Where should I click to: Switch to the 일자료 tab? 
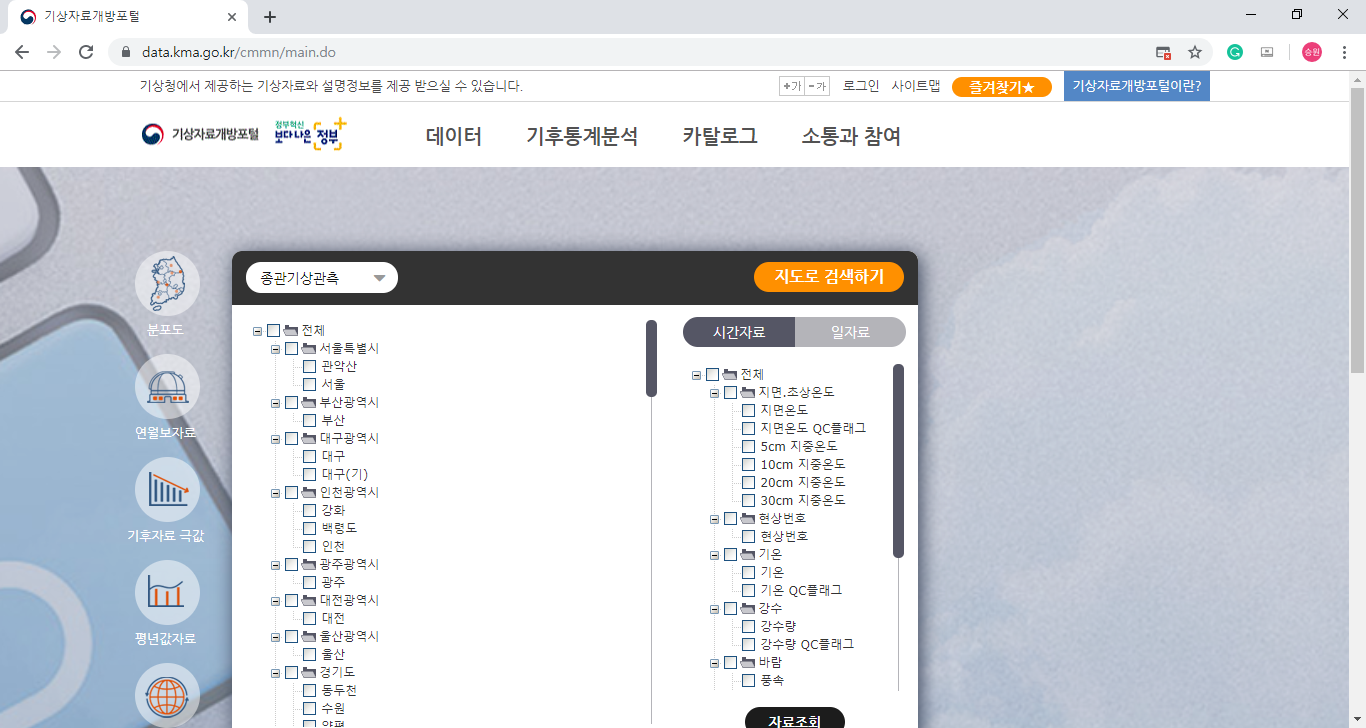(851, 332)
